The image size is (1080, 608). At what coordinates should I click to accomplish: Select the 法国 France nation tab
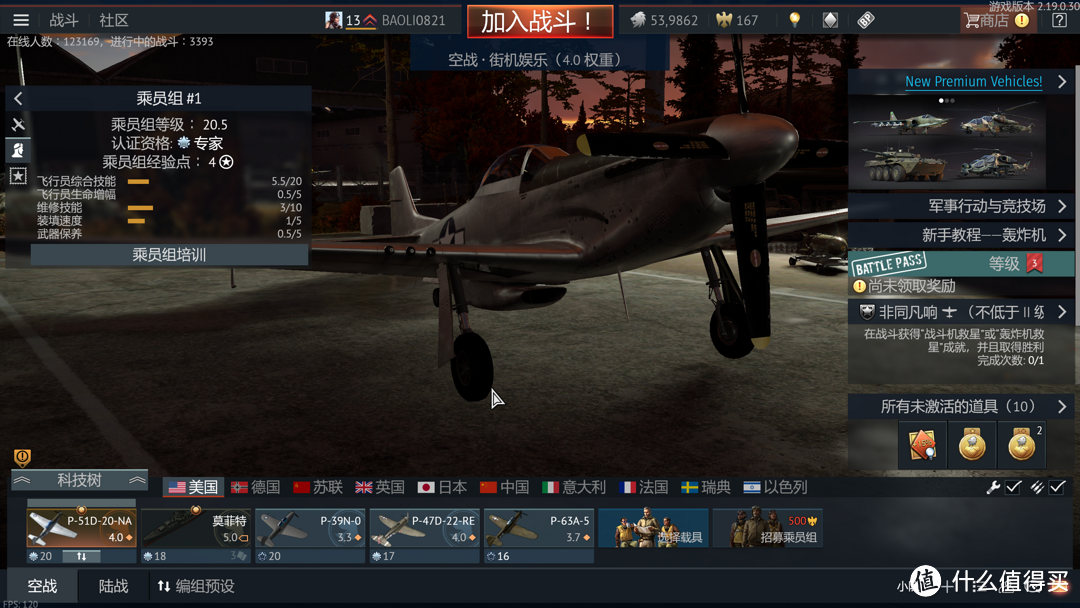(x=643, y=488)
